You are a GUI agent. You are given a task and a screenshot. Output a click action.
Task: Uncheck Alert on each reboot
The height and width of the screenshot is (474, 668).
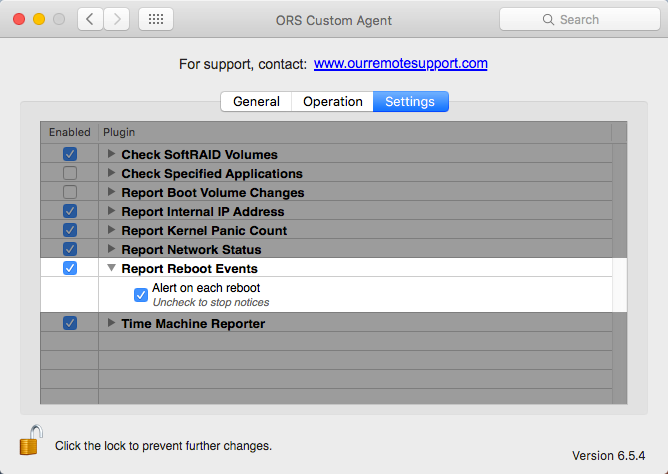click(141, 295)
